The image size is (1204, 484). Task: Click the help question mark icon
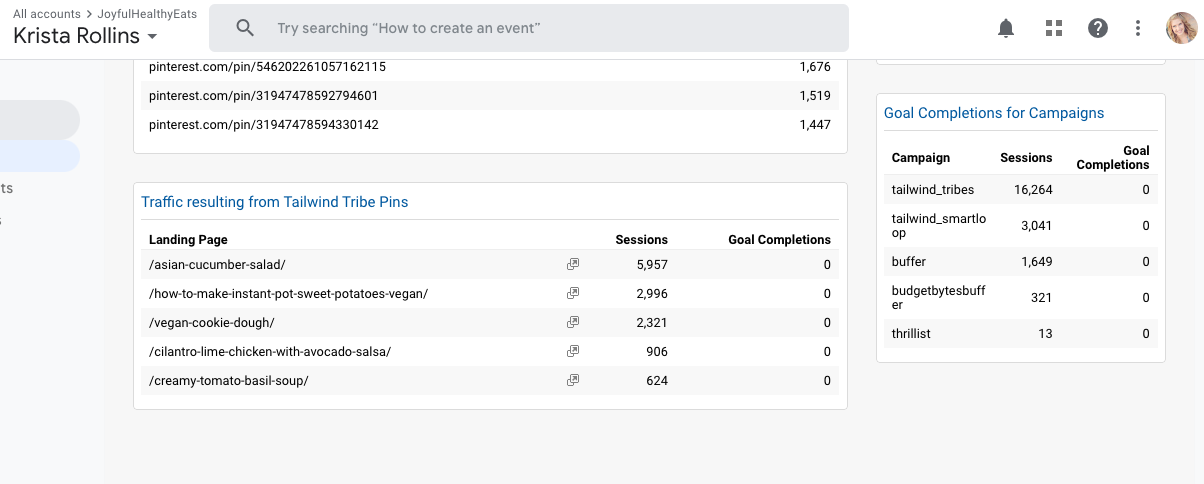pyautogui.click(x=1098, y=28)
